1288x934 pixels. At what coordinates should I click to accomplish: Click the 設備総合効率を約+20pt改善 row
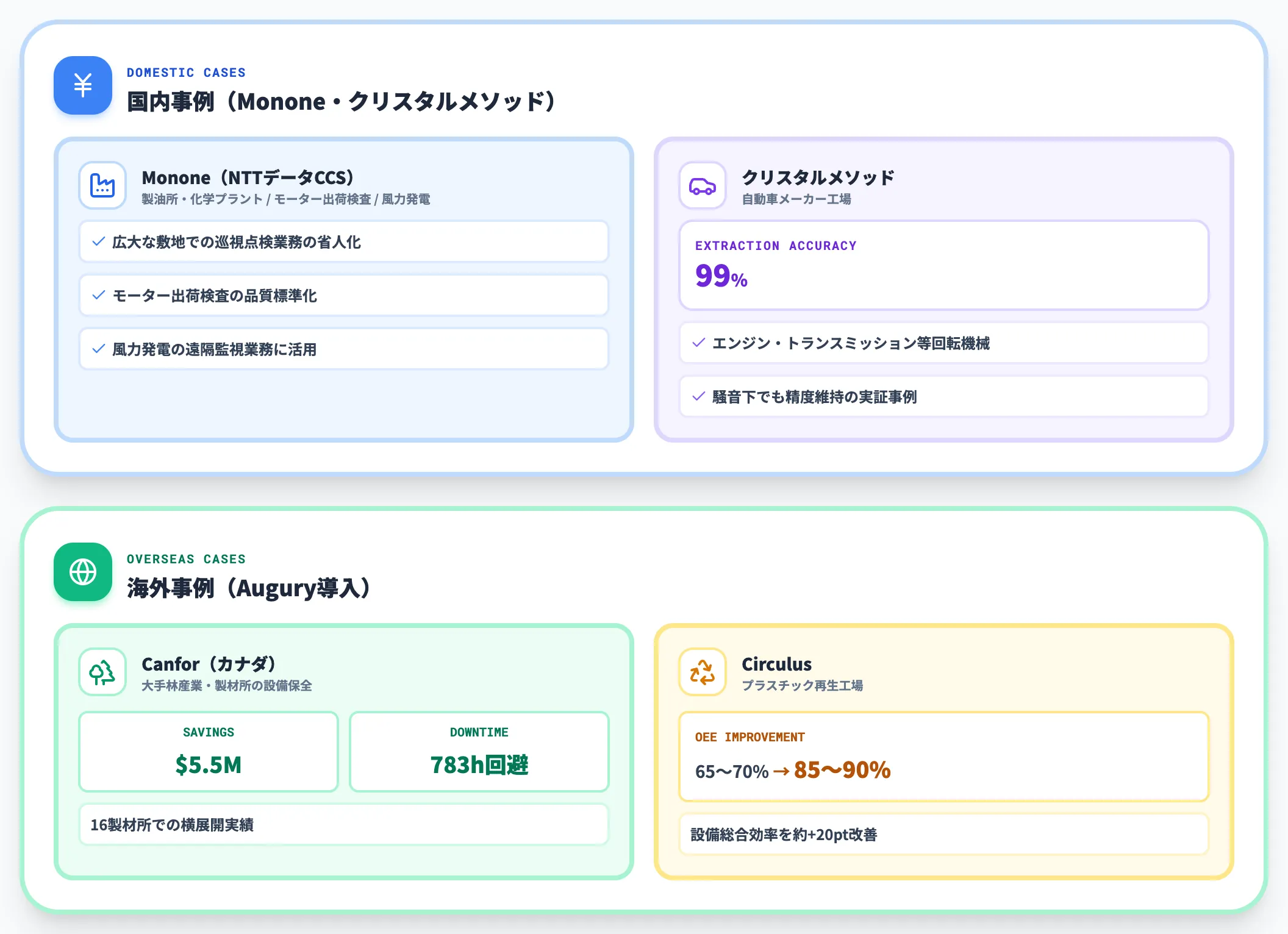(x=944, y=835)
